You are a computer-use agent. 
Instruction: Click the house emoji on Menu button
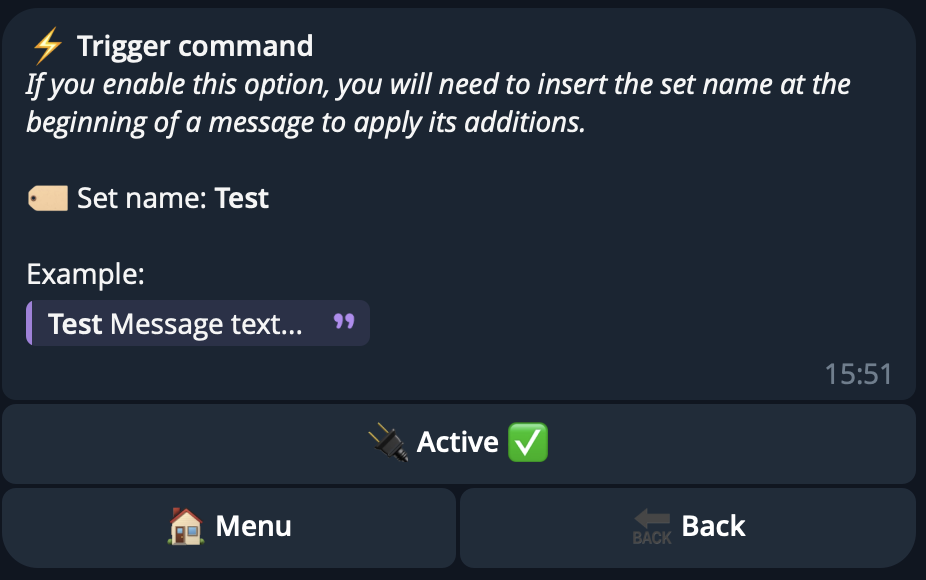point(186,526)
